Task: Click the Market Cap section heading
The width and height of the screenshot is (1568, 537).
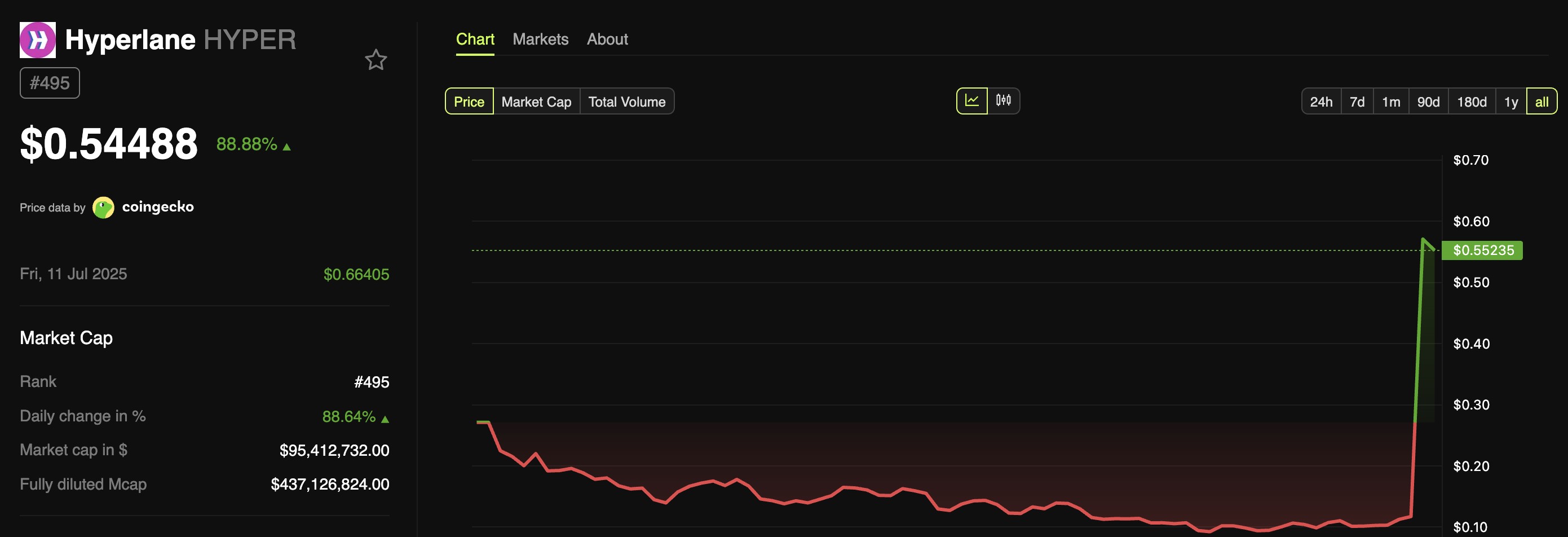Action: [66, 338]
